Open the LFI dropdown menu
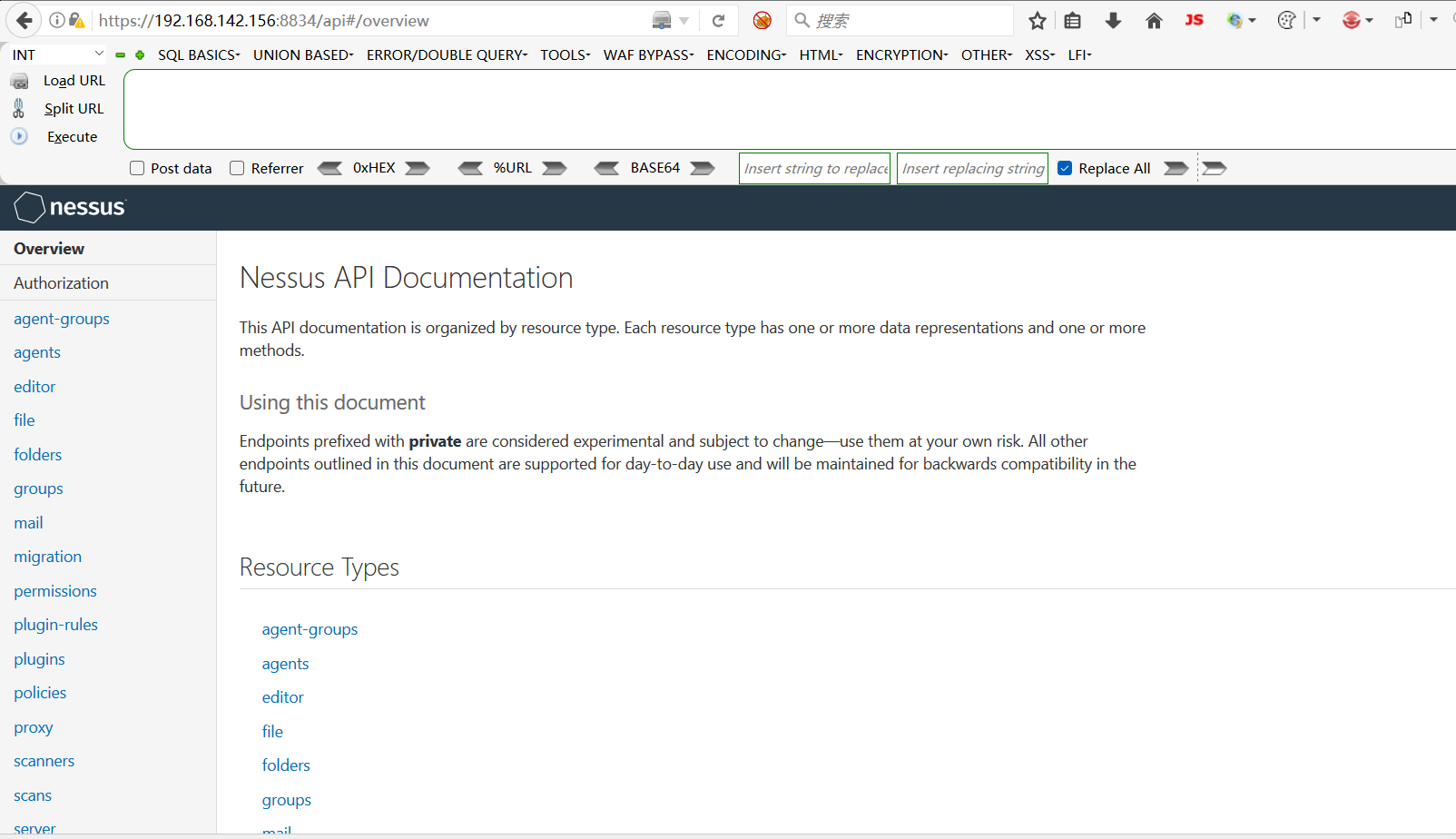 pyautogui.click(x=1080, y=54)
